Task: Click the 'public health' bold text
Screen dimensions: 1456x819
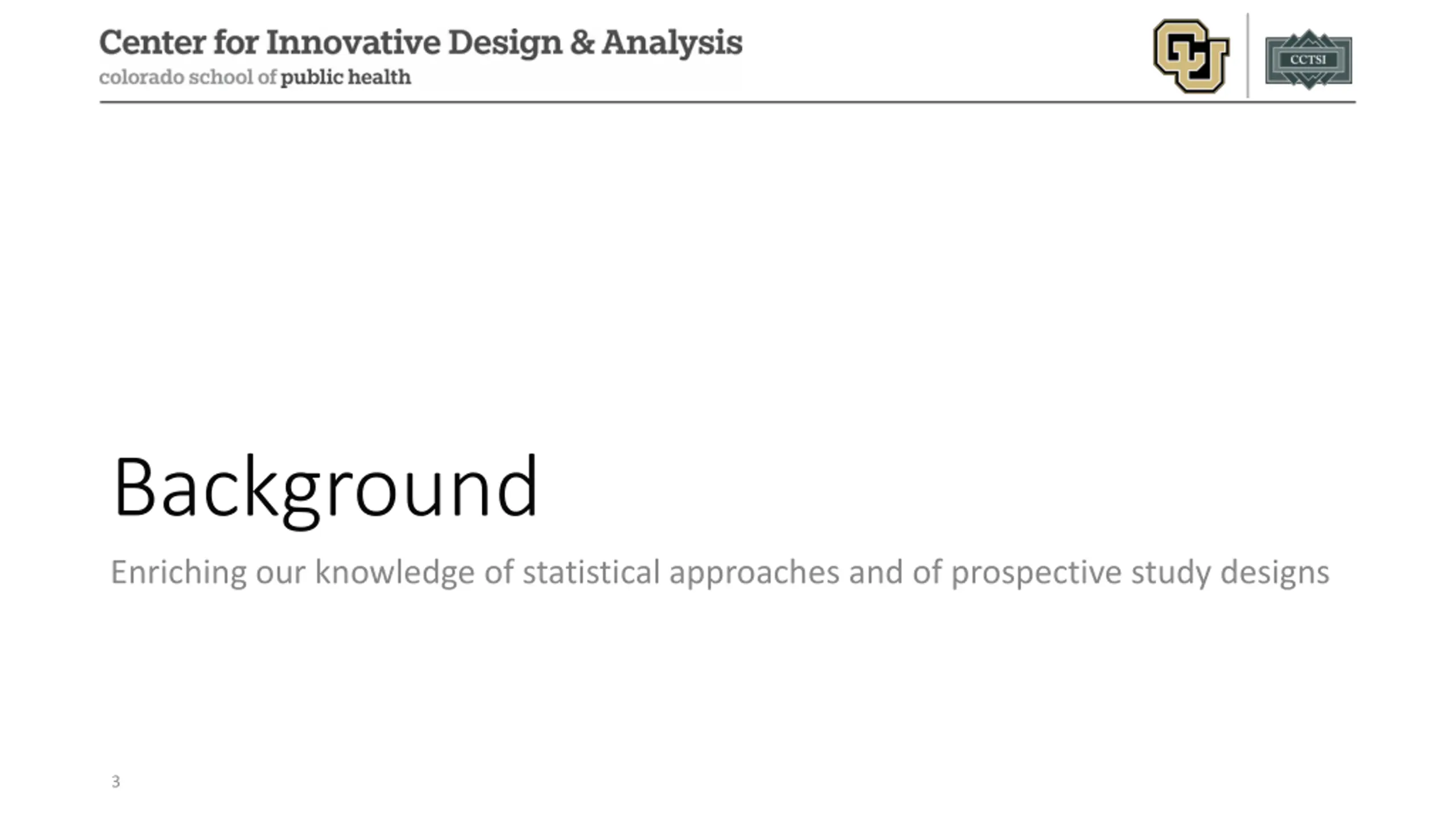Action: pyautogui.click(x=346, y=77)
